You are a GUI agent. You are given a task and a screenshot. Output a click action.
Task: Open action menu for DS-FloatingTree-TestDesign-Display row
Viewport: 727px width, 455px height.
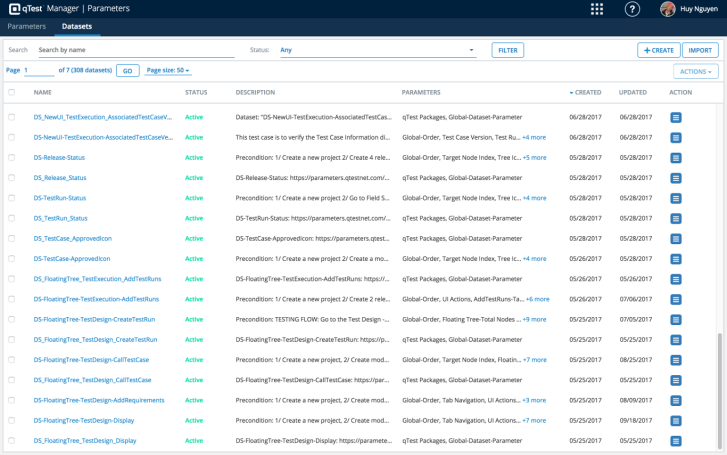tap(676, 421)
